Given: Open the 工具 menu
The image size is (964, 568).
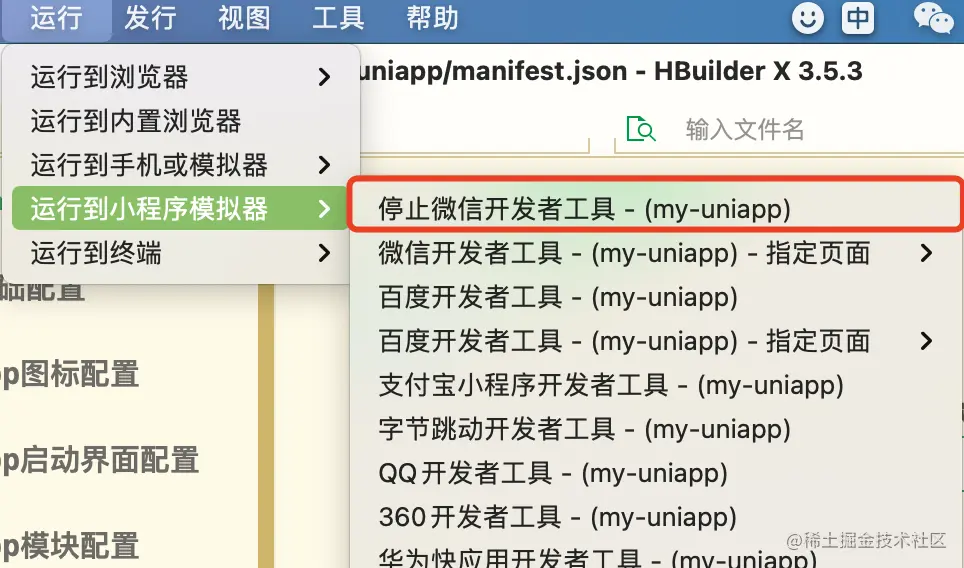Looking at the screenshot, I should click(338, 17).
